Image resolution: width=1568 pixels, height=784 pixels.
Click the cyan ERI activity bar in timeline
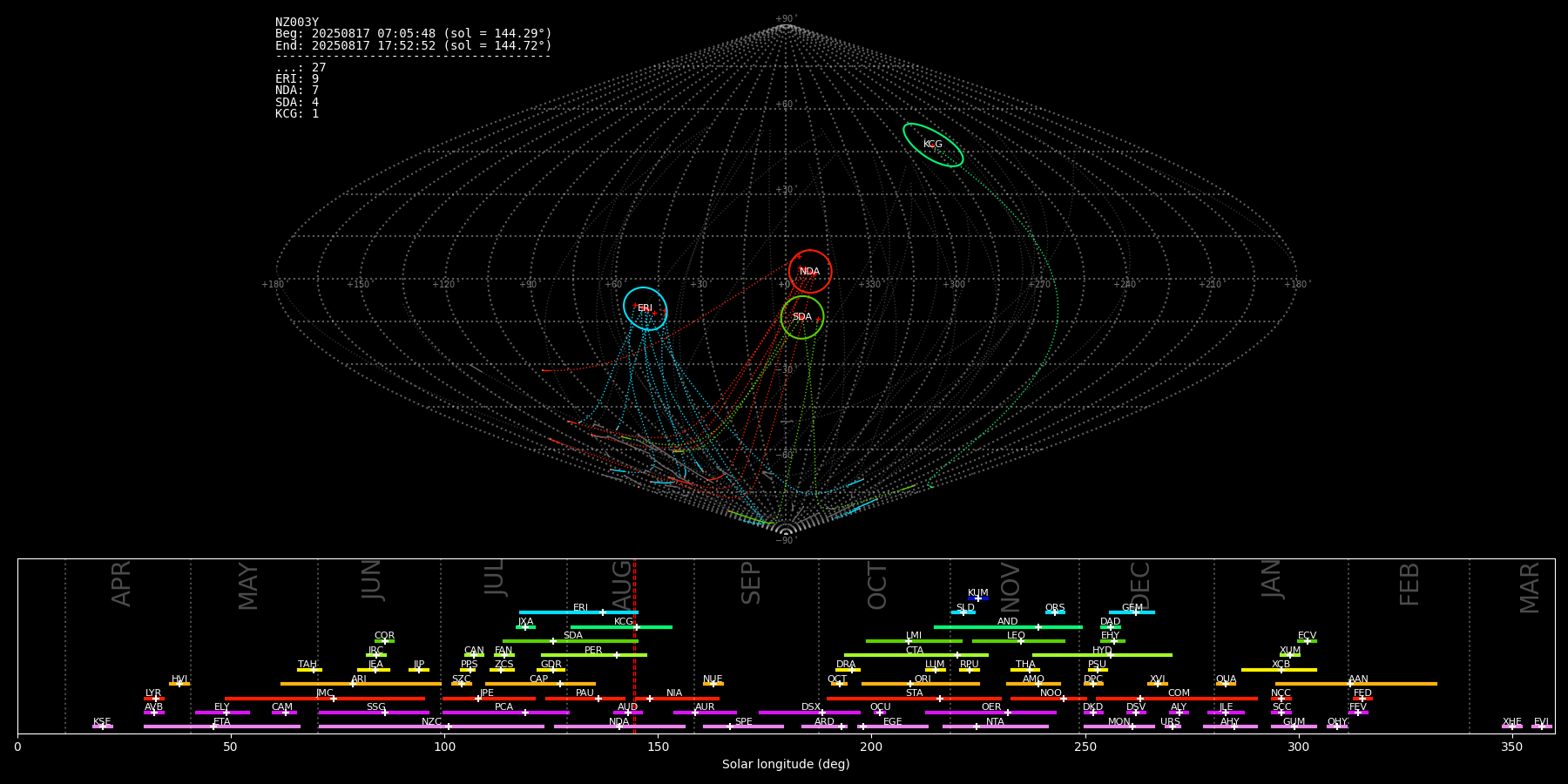click(578, 612)
